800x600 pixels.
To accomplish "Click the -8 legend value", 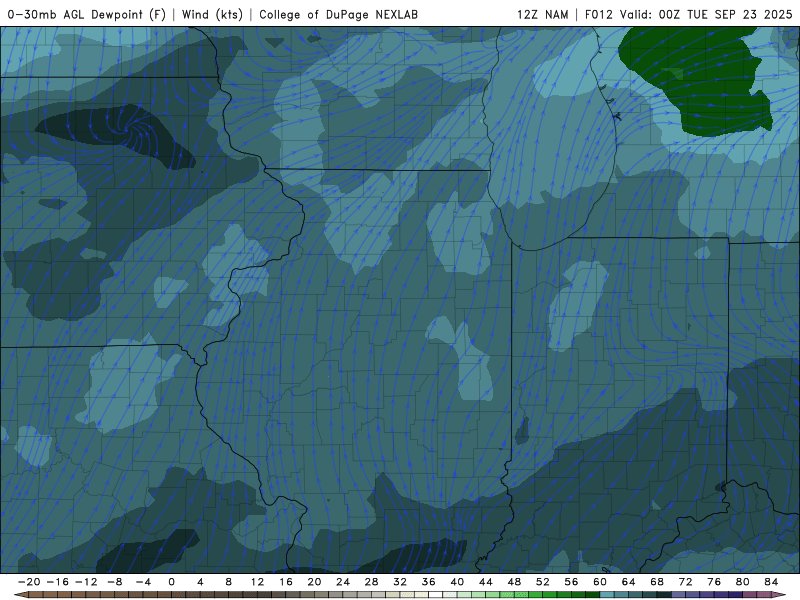I will tap(114, 582).
